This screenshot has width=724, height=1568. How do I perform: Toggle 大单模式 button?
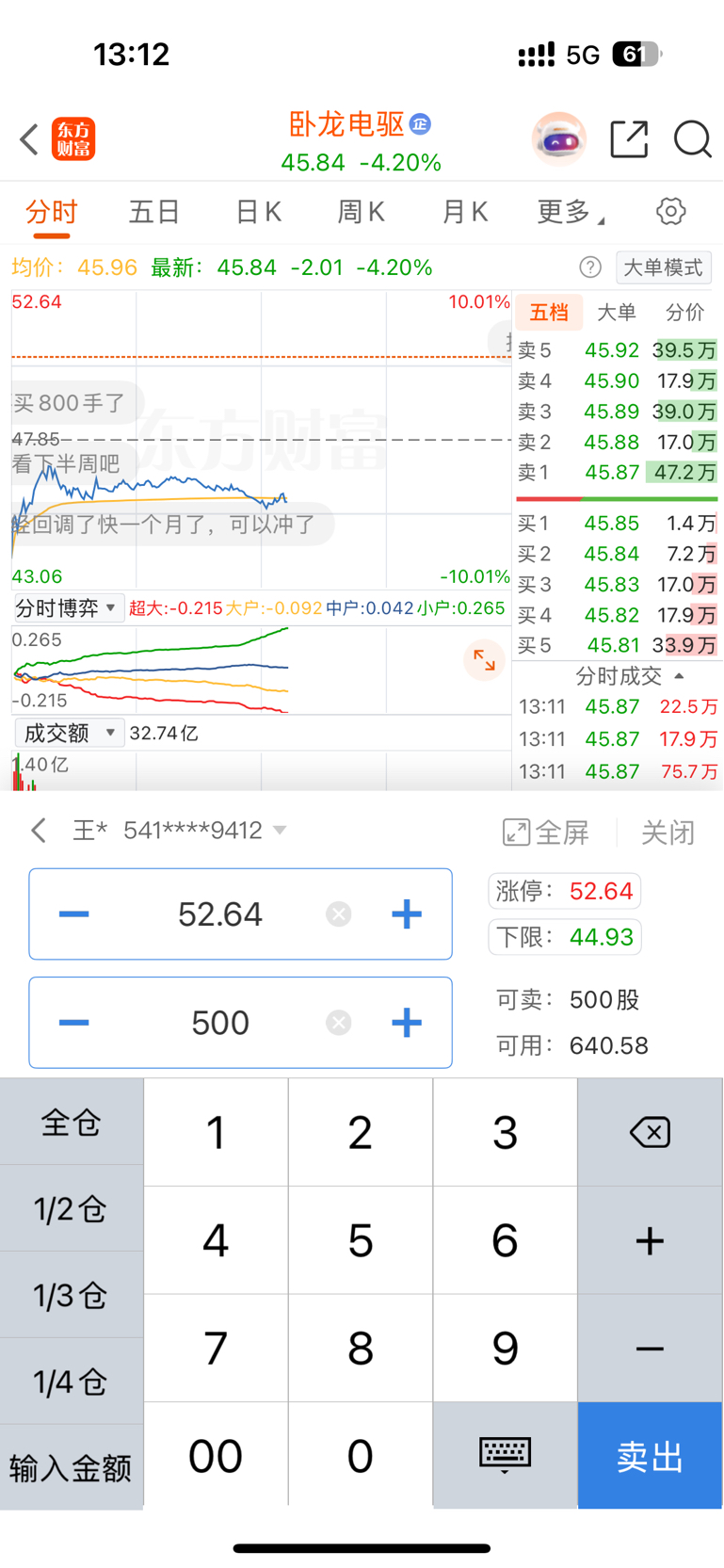point(664,267)
